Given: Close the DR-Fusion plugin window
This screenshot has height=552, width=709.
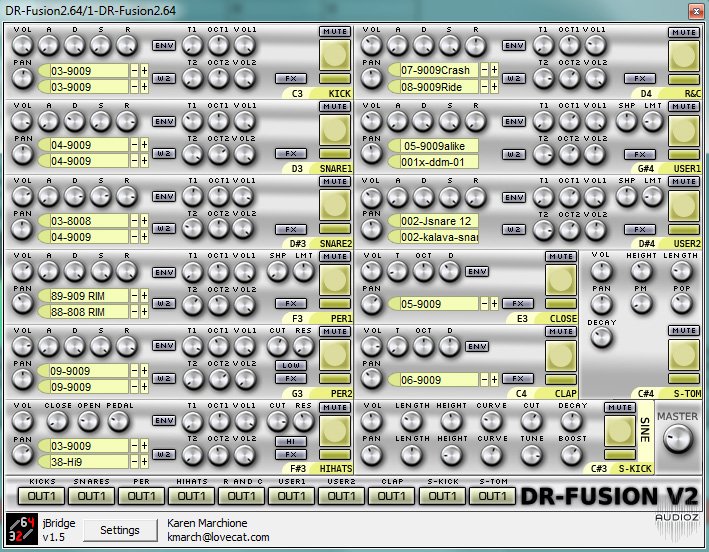Looking at the screenshot, I should (x=696, y=11).
